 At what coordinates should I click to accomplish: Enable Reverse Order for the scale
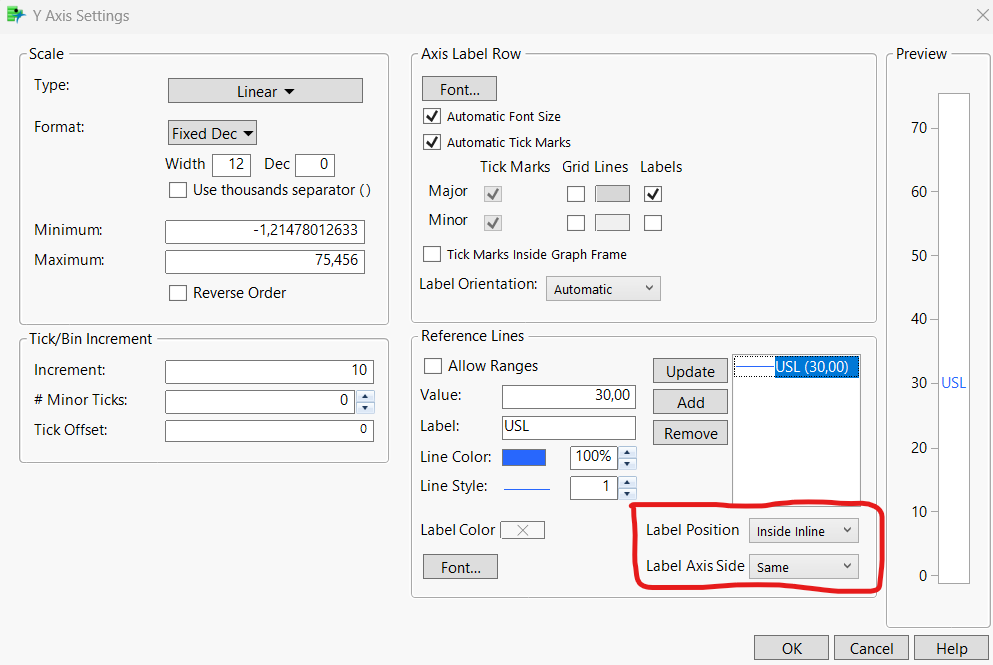[179, 293]
